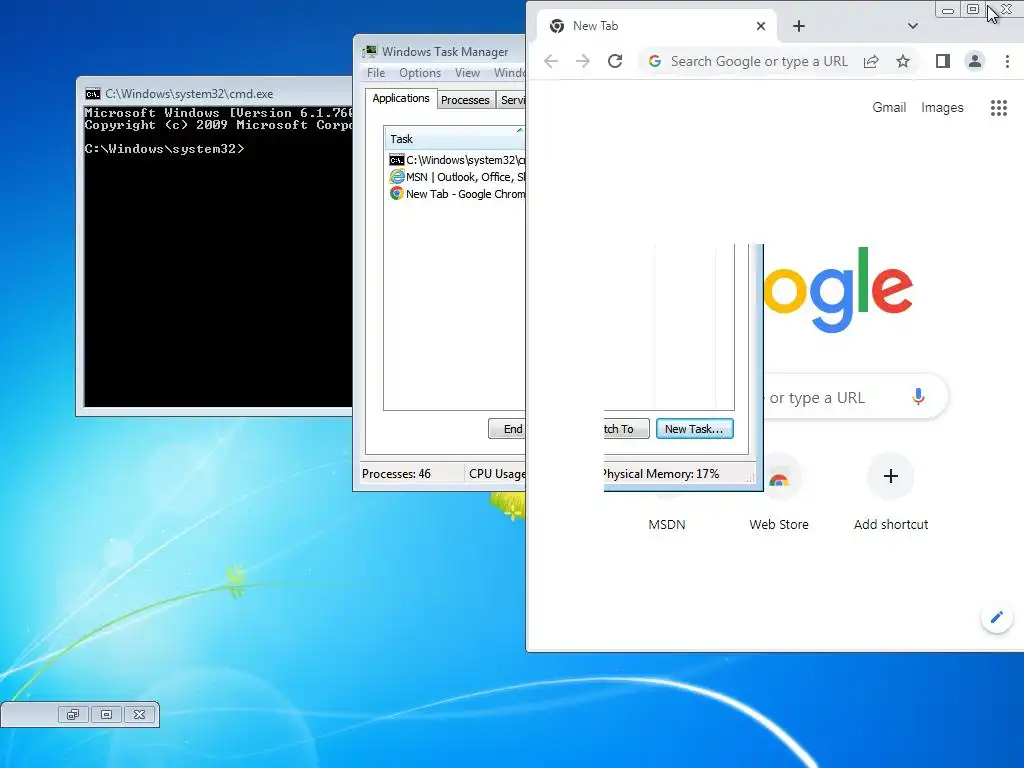
Task: Click the Chrome icon on the New Tab tab
Action: (x=557, y=26)
